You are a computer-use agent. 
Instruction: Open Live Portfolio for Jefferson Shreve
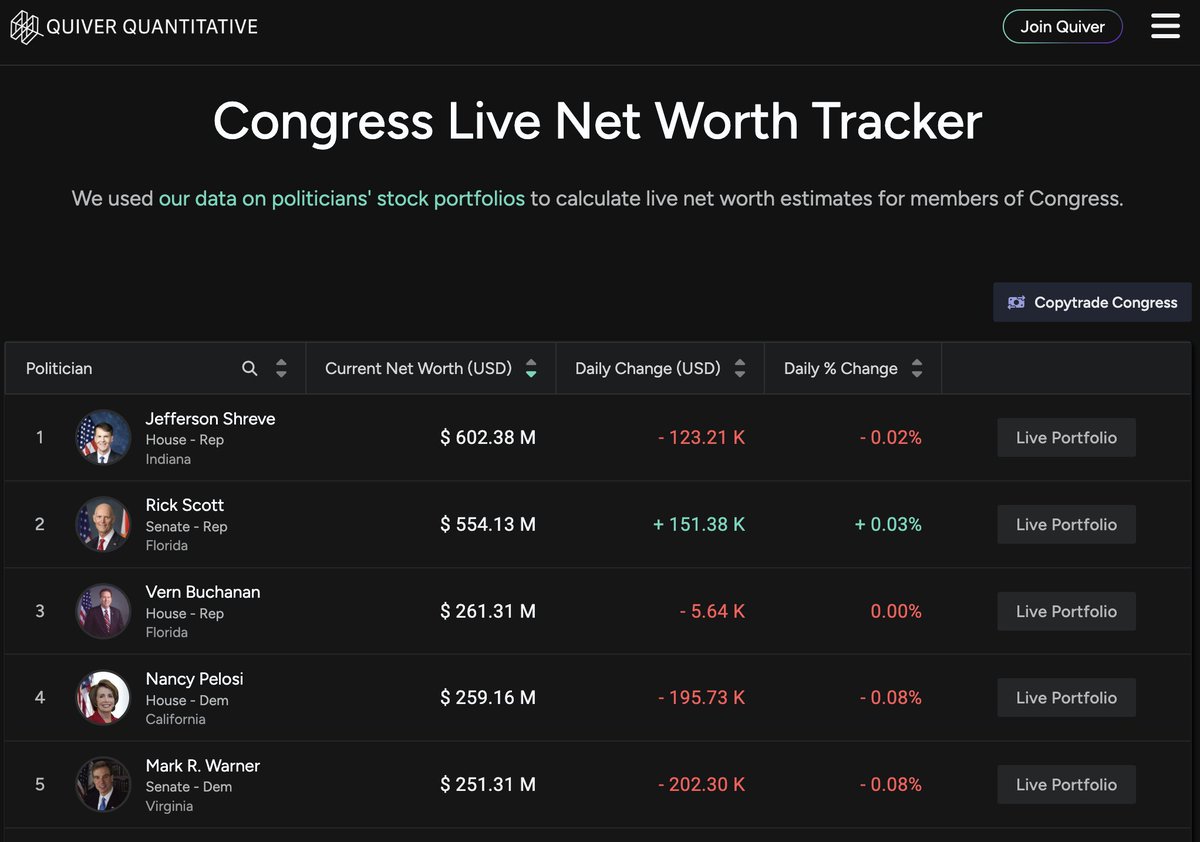pos(1066,437)
